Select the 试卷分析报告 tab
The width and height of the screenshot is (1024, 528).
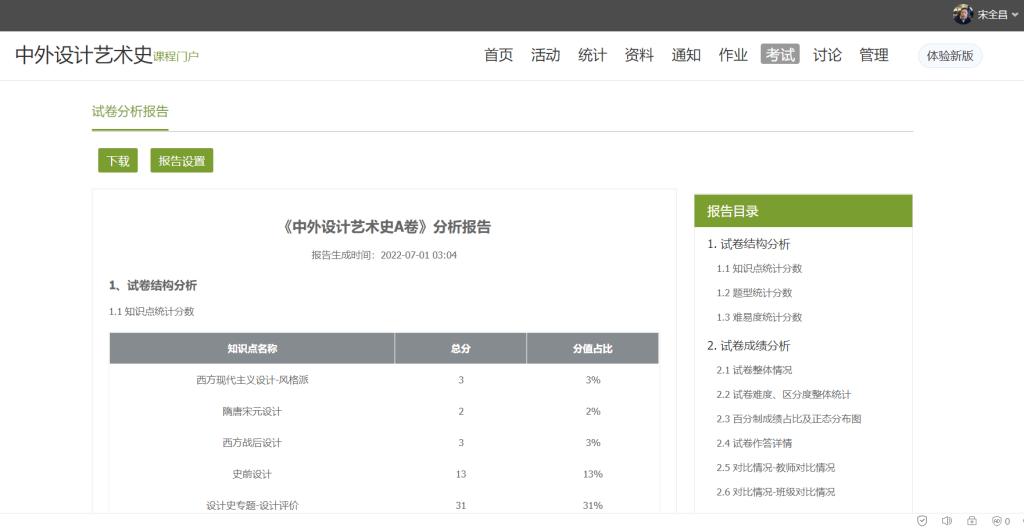tap(130, 112)
